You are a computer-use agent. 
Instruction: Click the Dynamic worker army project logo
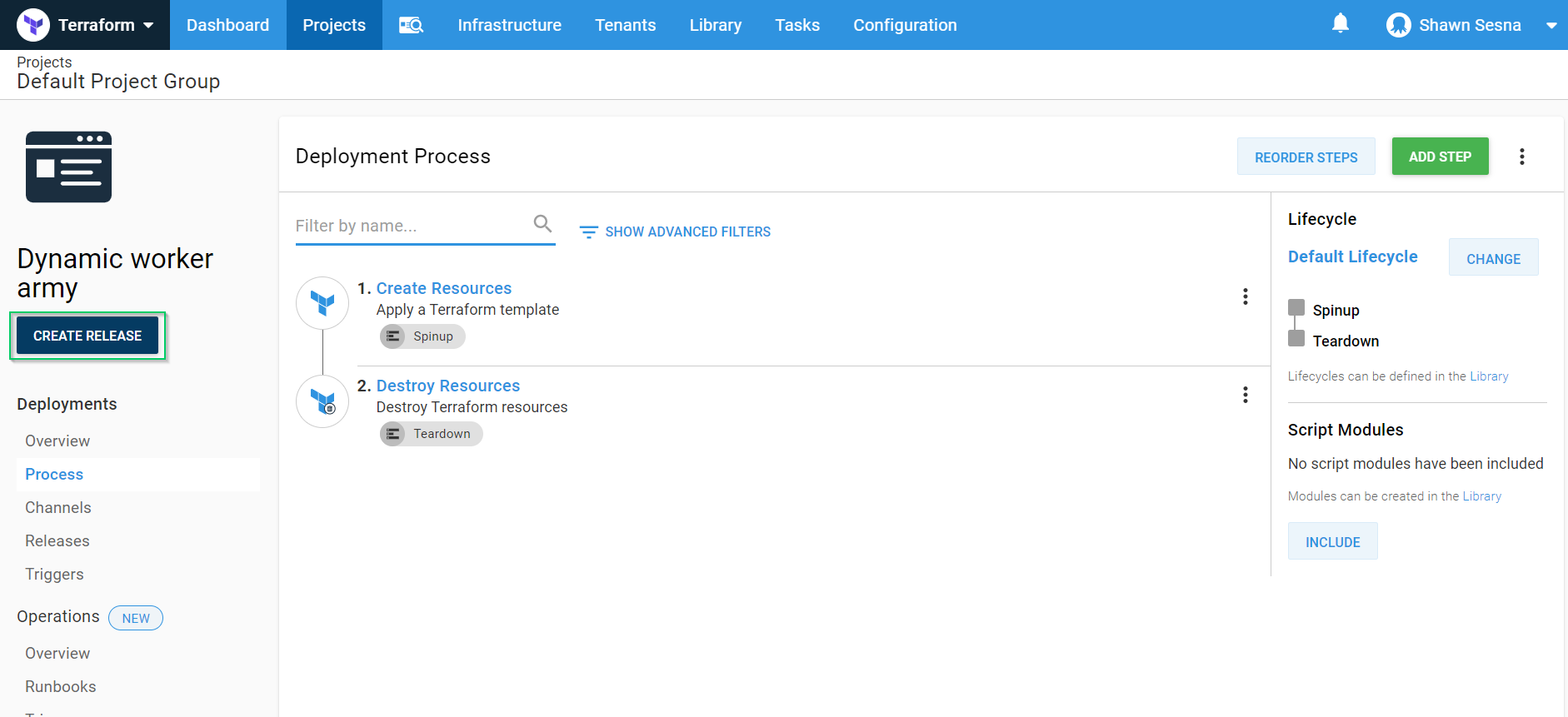(x=68, y=167)
